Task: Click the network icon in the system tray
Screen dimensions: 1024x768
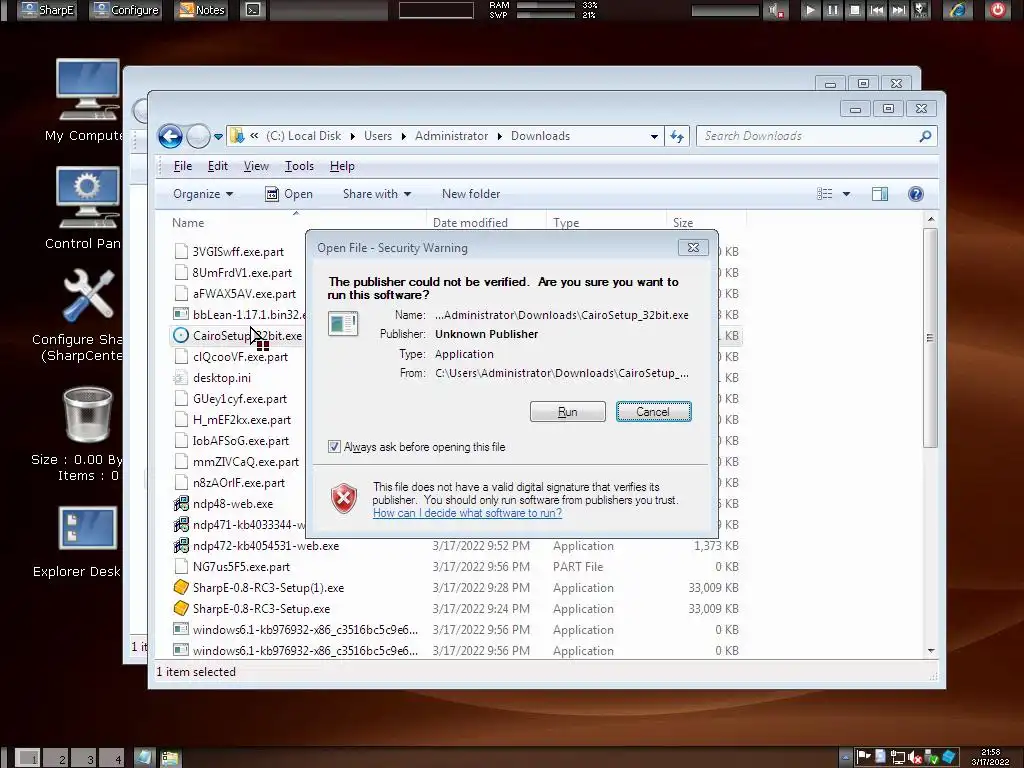Action: 898,757
